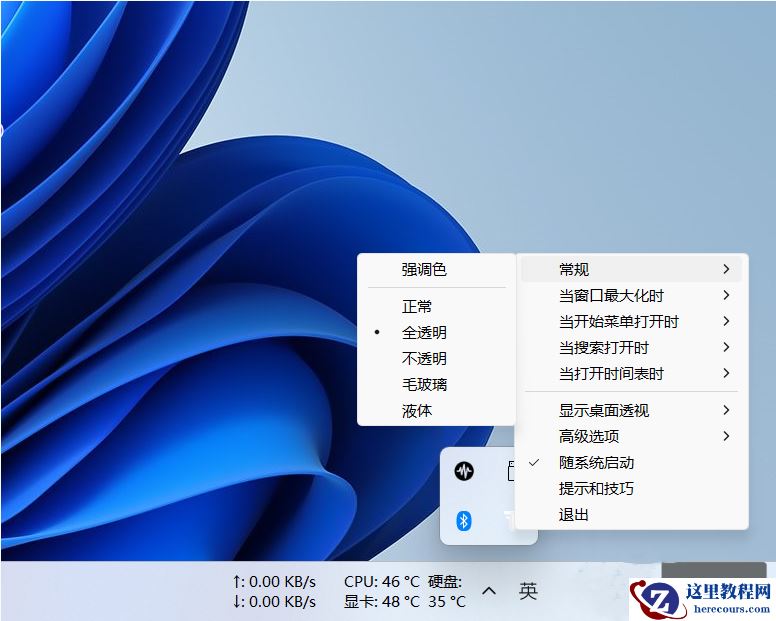Click the 硬盘 35 °C reading
Image resolution: width=776 pixels, height=621 pixels.
447,592
